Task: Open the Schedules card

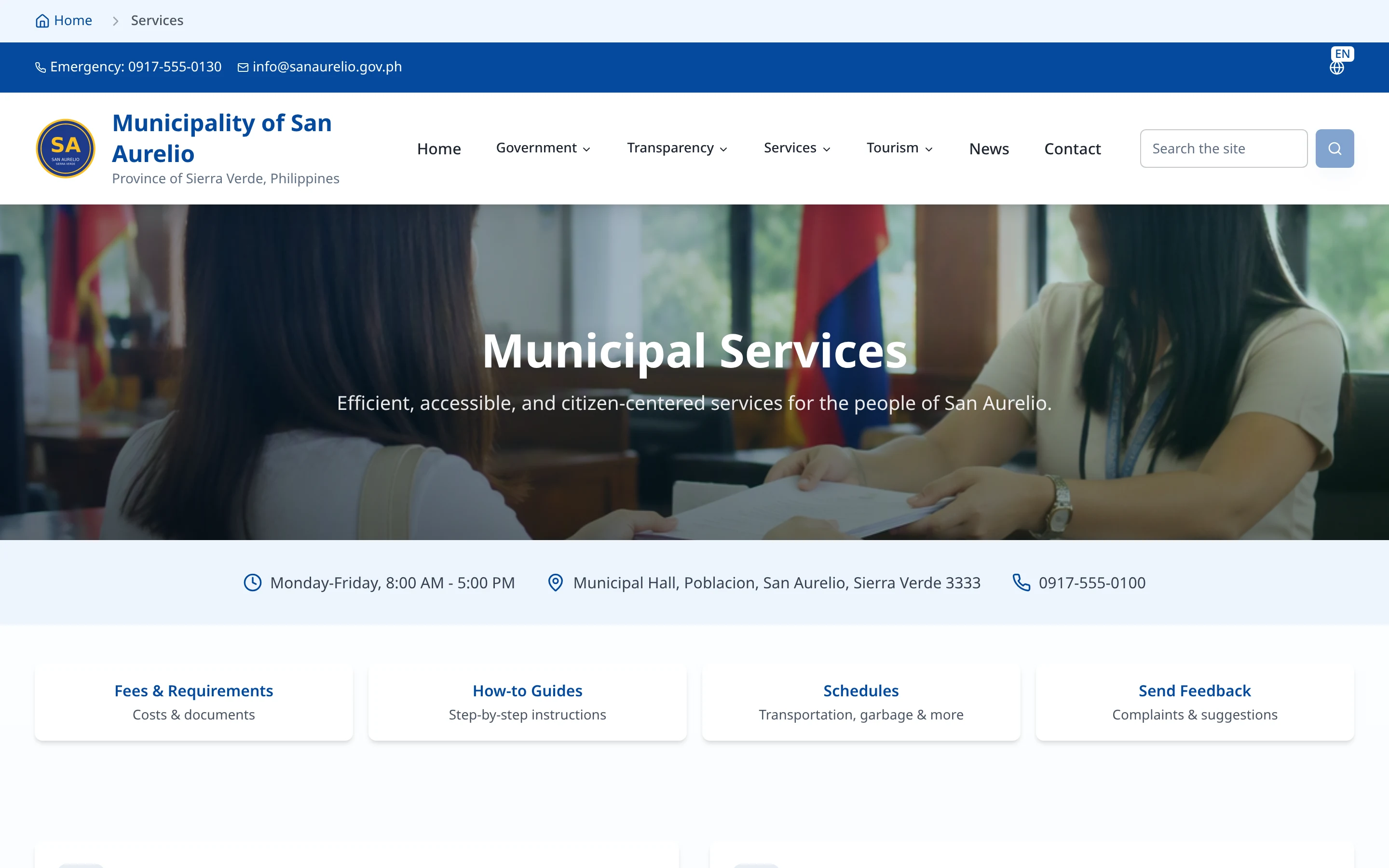Action: [x=861, y=703]
